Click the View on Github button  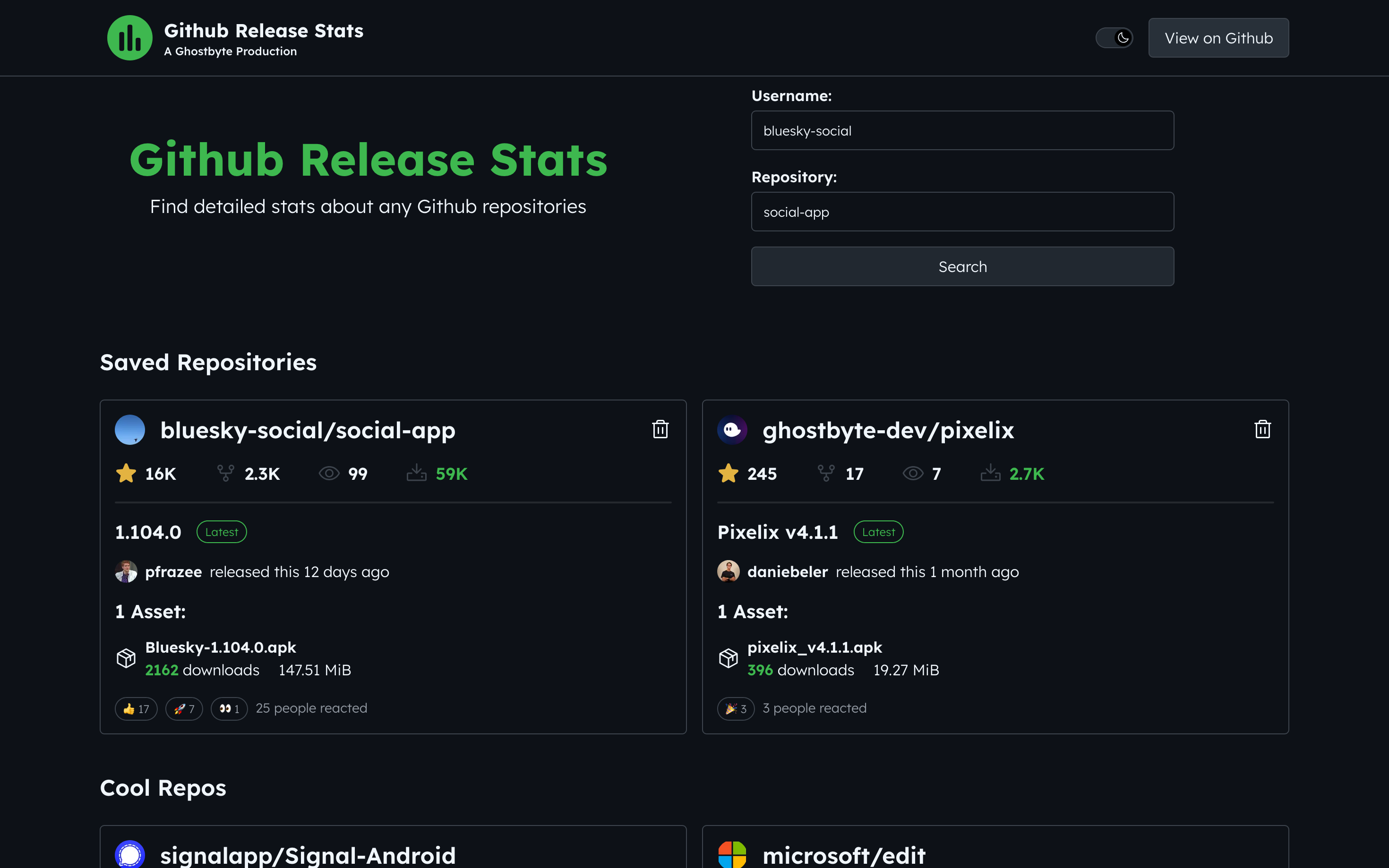1218,38
